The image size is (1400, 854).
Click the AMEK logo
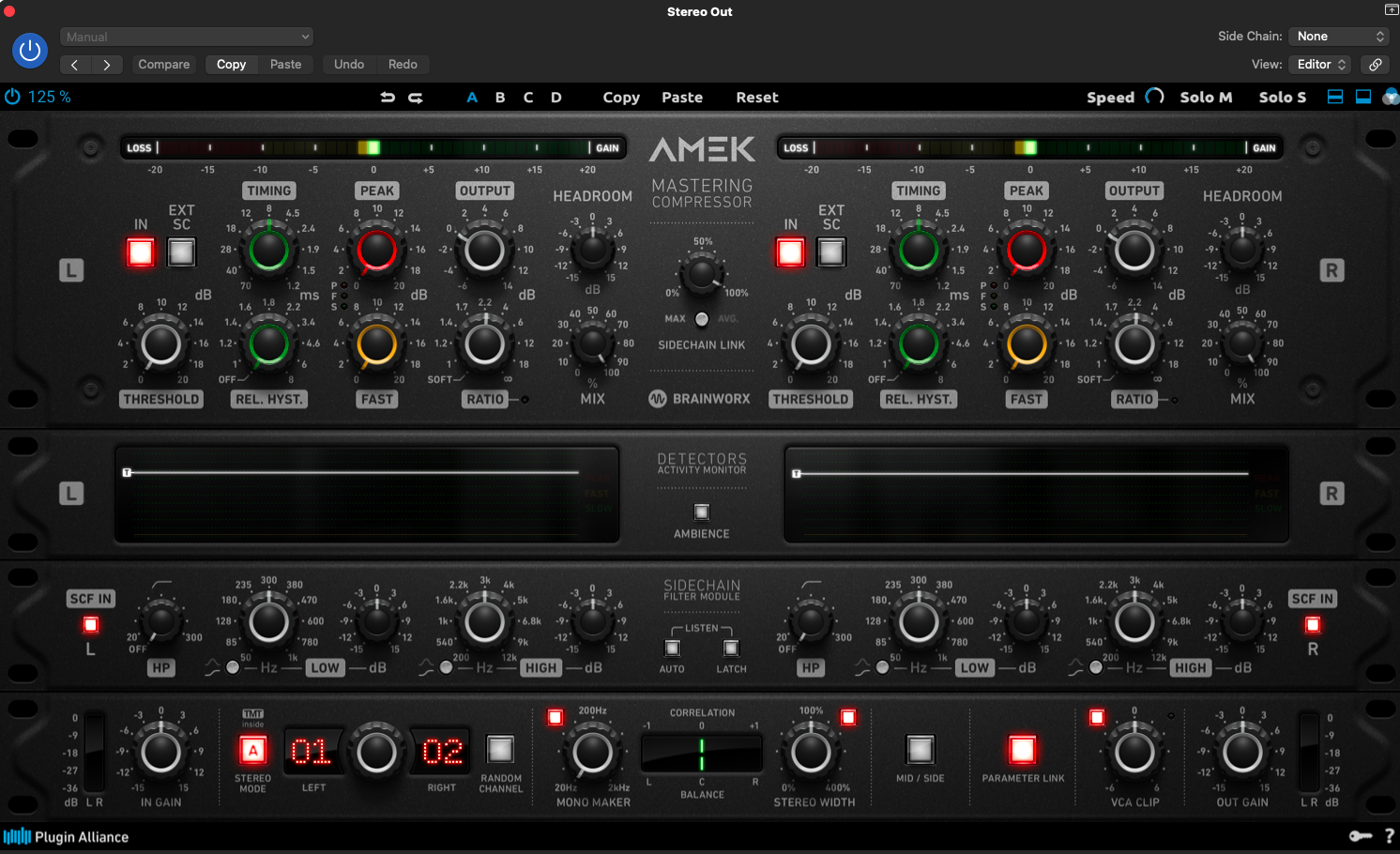[x=702, y=149]
